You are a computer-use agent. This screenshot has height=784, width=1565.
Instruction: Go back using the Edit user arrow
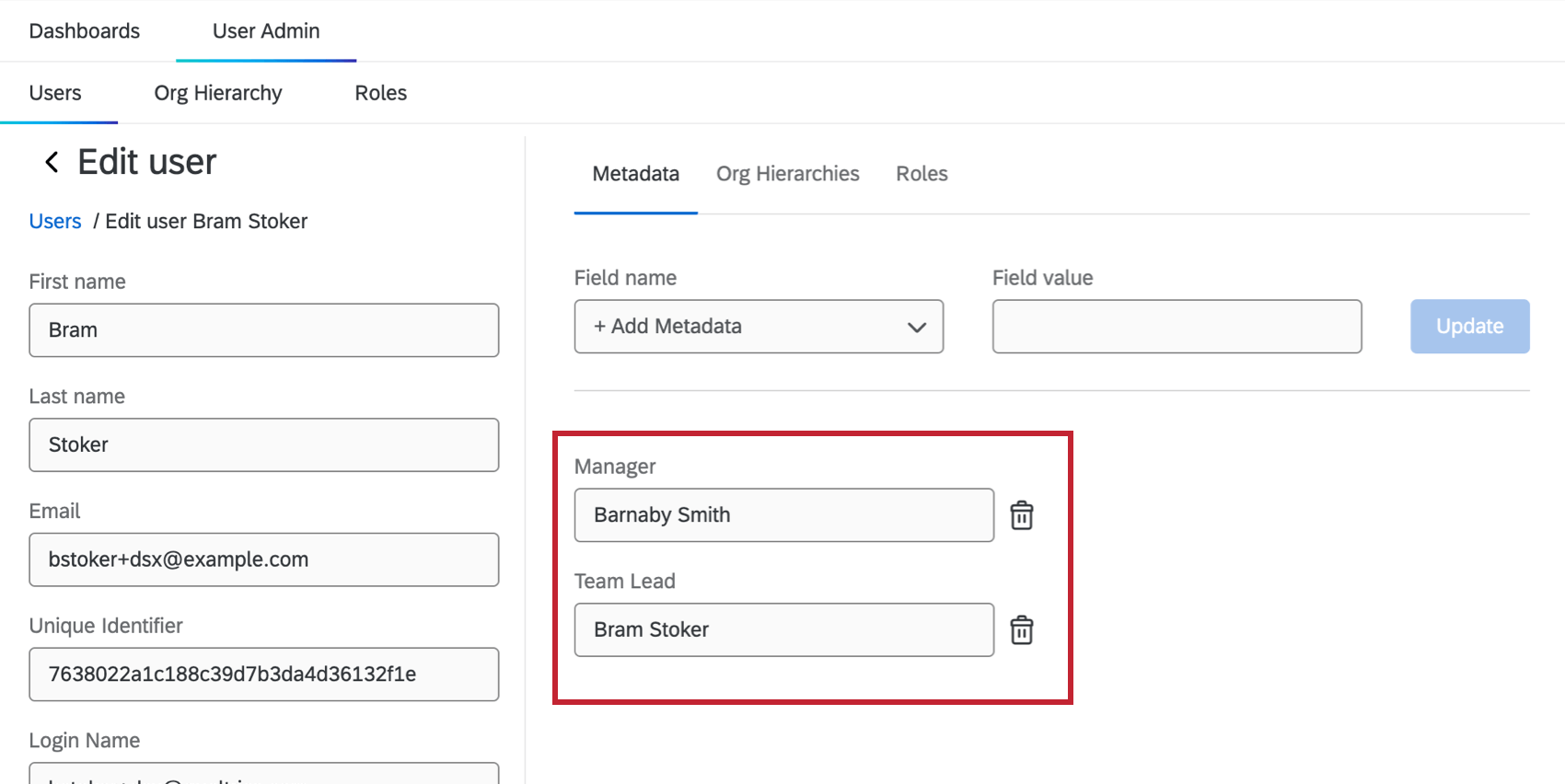(52, 163)
